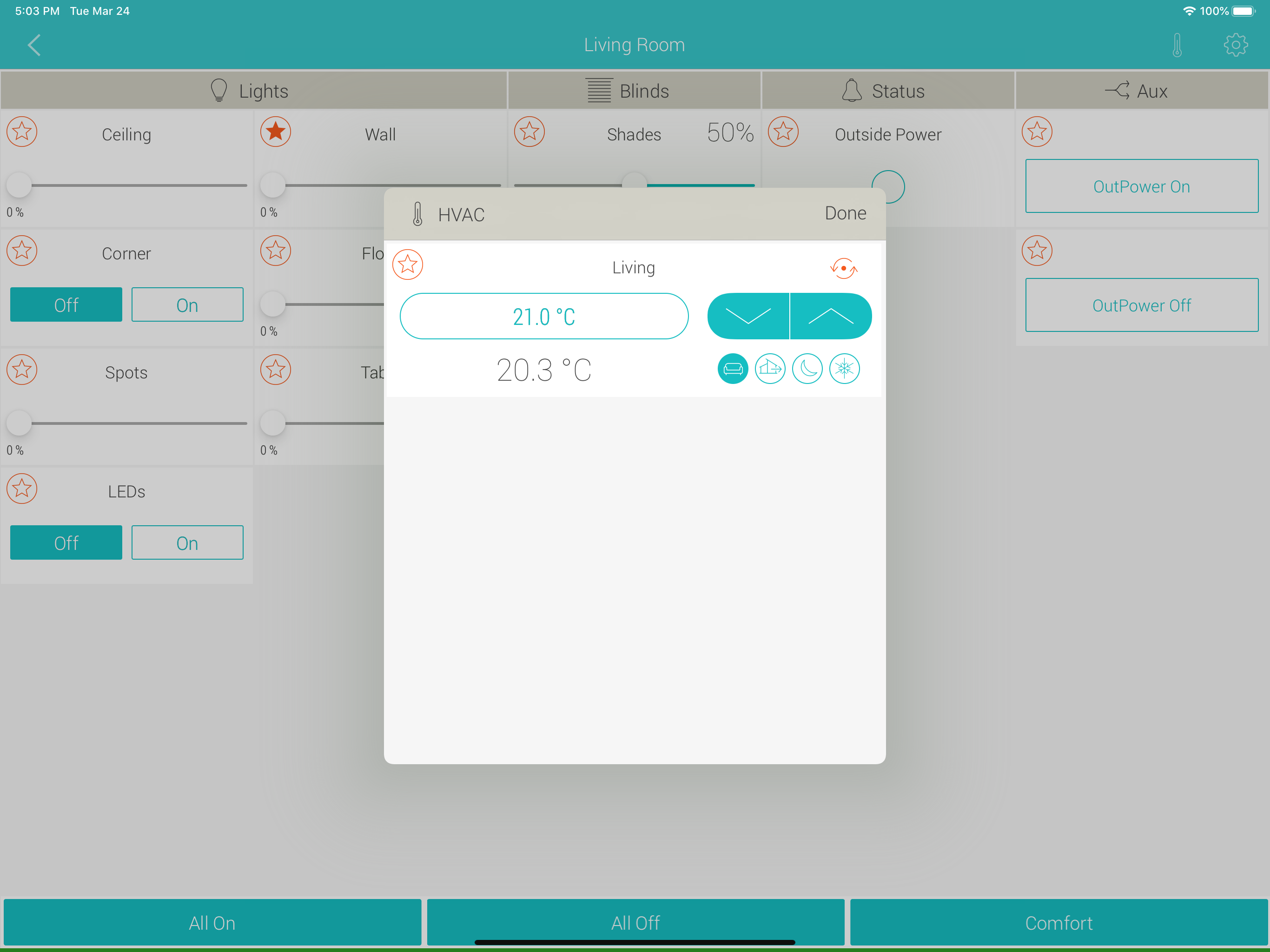
Task: Click the Shades 50% value
Action: click(x=730, y=132)
